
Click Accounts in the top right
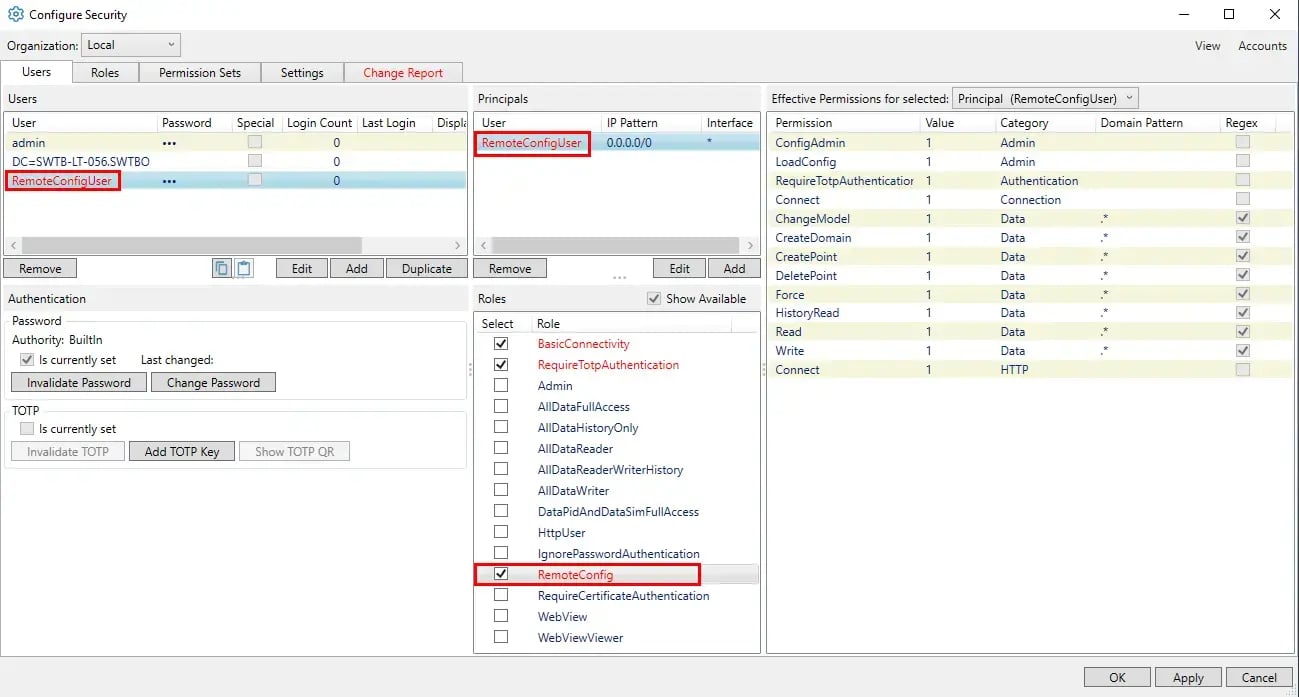tap(1261, 45)
